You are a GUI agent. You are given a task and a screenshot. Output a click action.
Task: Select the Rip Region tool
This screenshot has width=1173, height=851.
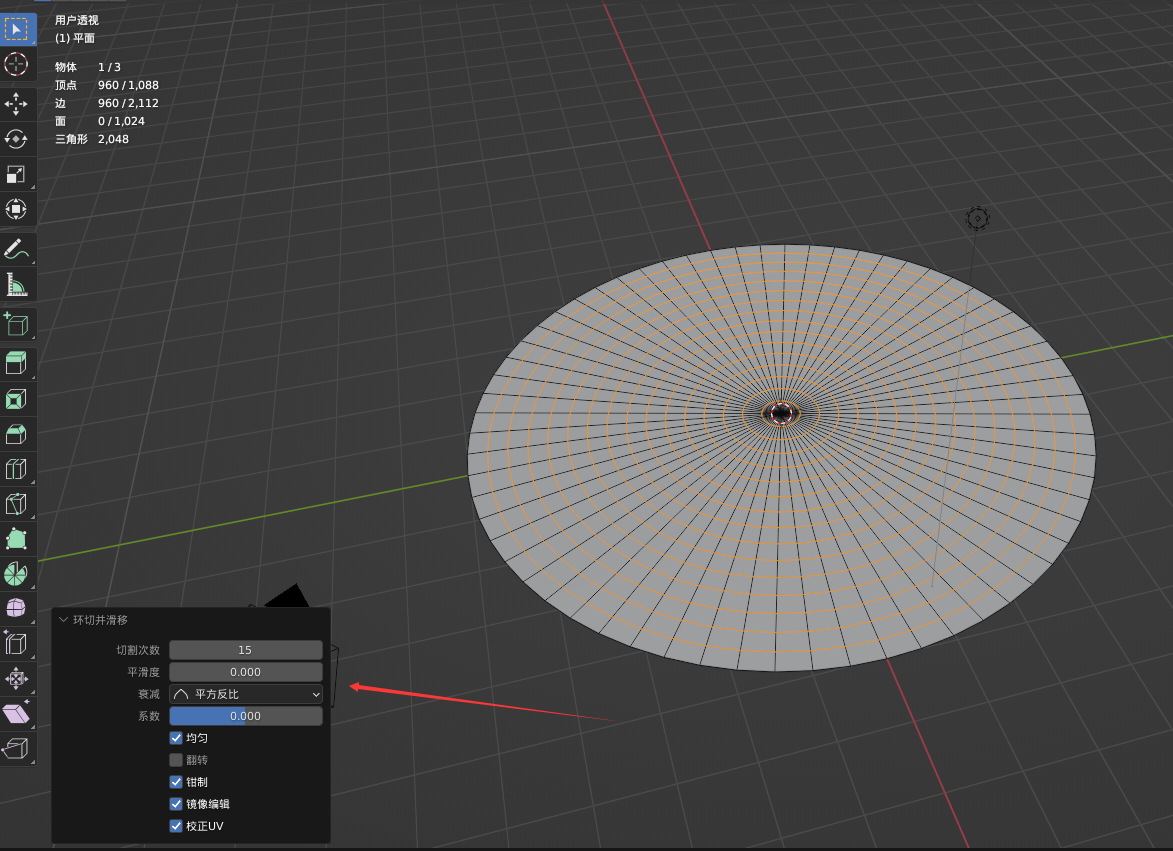(16, 749)
